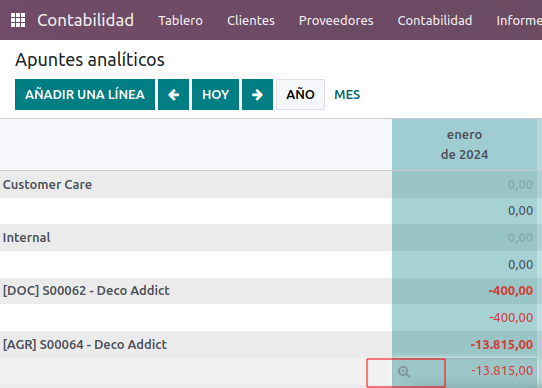Go to next period with right arrow

[258, 94]
